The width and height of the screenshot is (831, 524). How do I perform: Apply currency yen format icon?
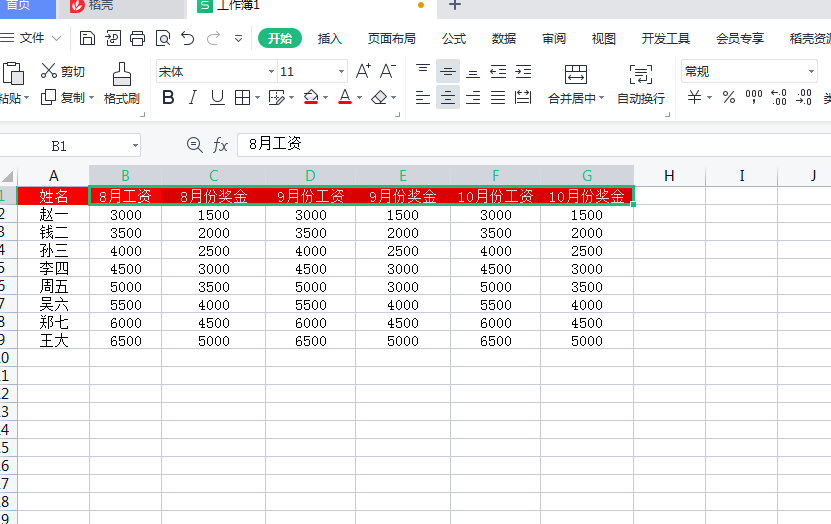pos(694,97)
